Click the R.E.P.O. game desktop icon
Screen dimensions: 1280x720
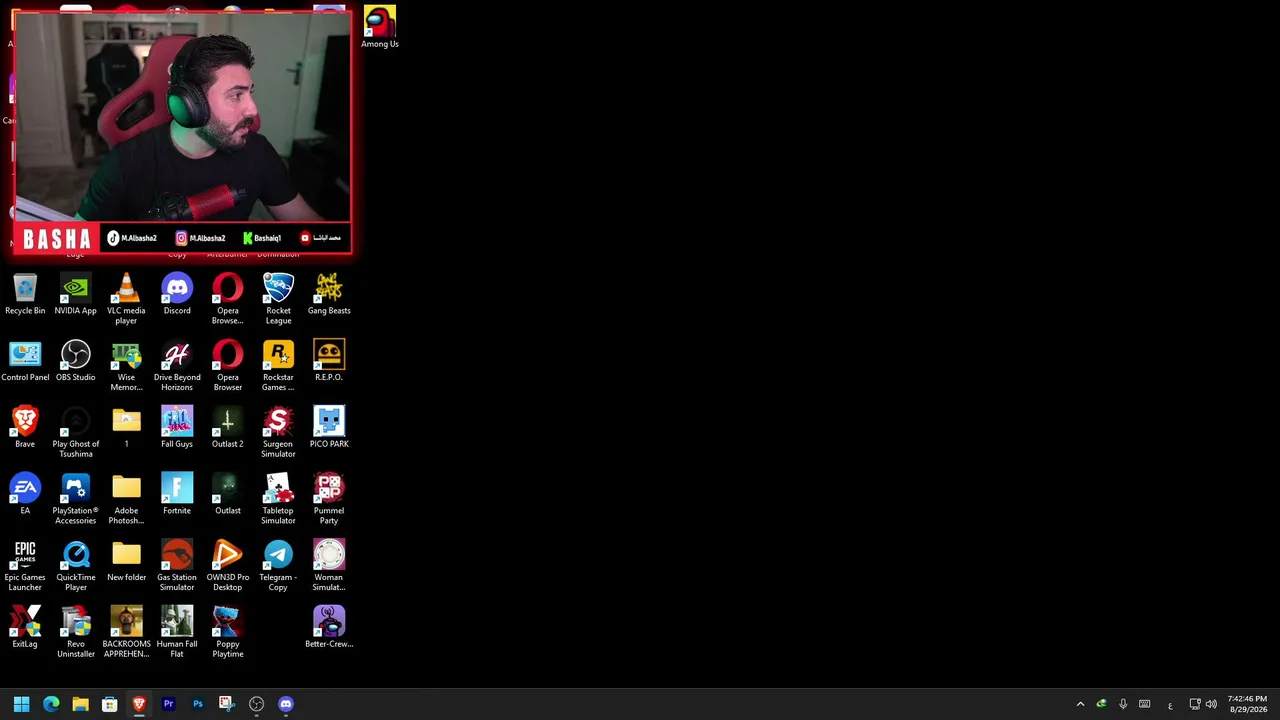click(x=329, y=361)
